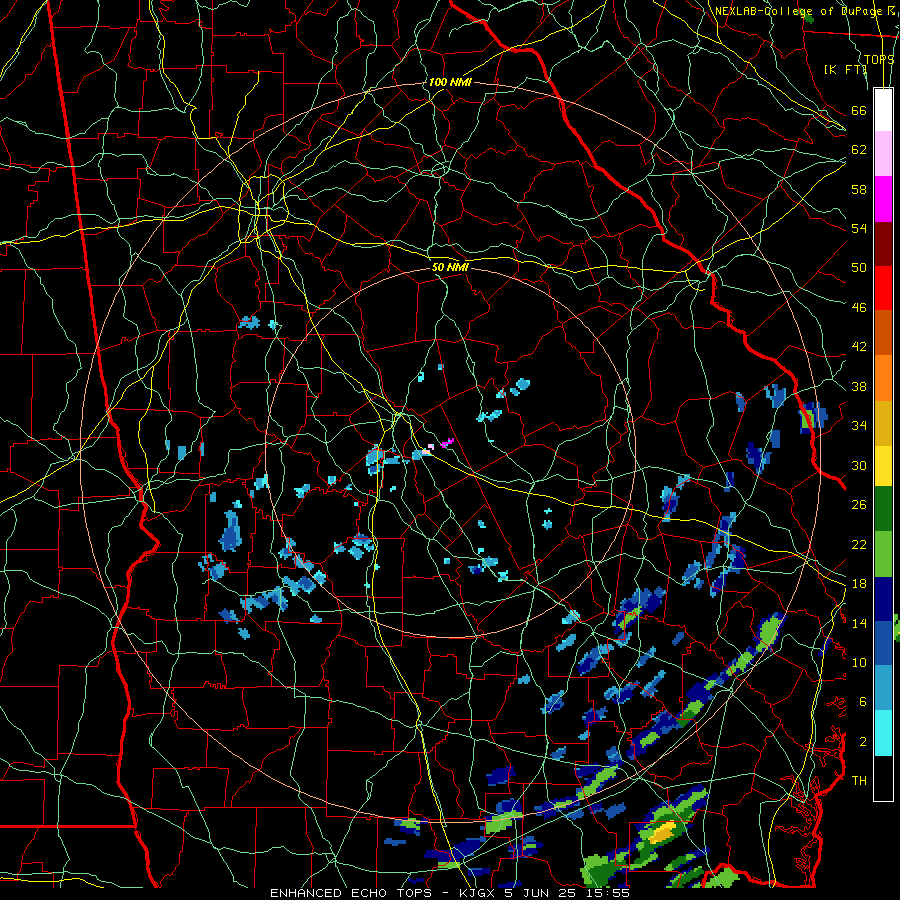Click the '66' legend value

tap(859, 110)
